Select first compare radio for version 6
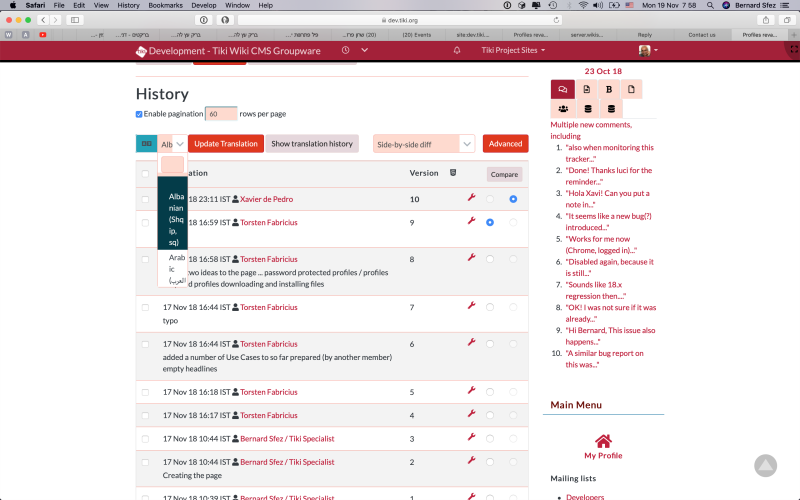This screenshot has width=800, height=500. point(490,344)
